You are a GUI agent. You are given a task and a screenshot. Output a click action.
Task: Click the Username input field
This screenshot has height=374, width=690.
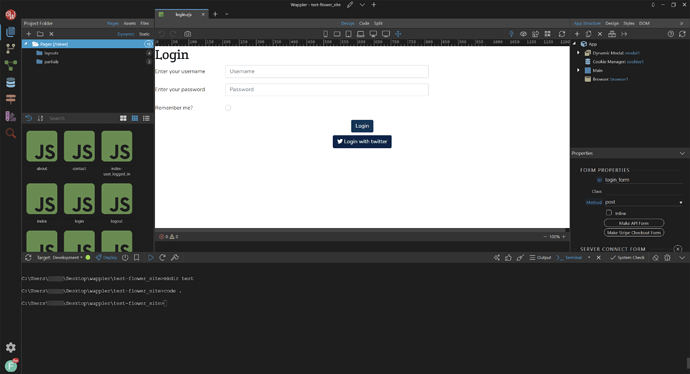(327, 71)
